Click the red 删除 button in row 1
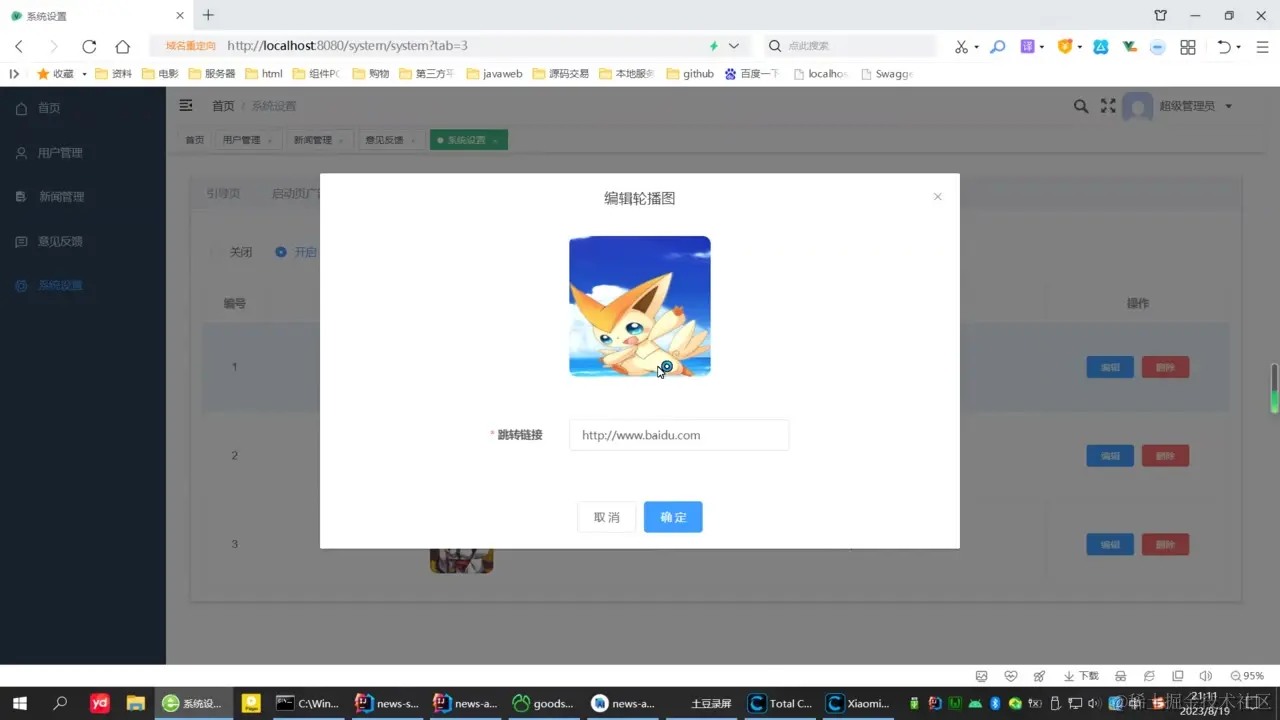This screenshot has height=720, width=1280. coord(1165,367)
